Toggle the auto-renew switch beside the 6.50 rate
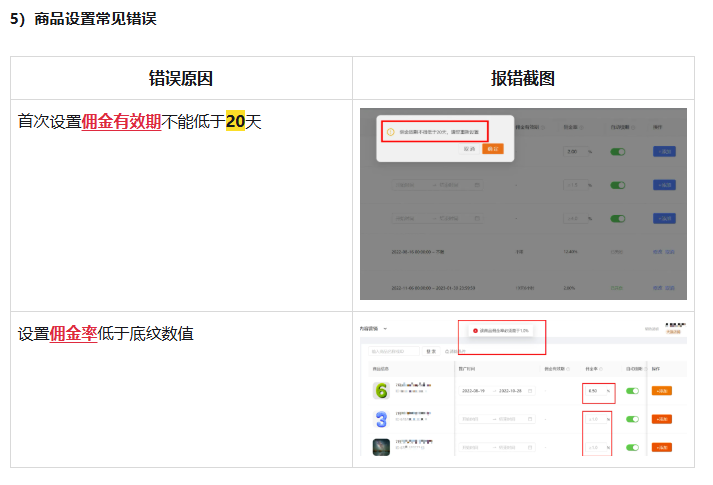Screen dimensions: 713x485 pos(632,391)
